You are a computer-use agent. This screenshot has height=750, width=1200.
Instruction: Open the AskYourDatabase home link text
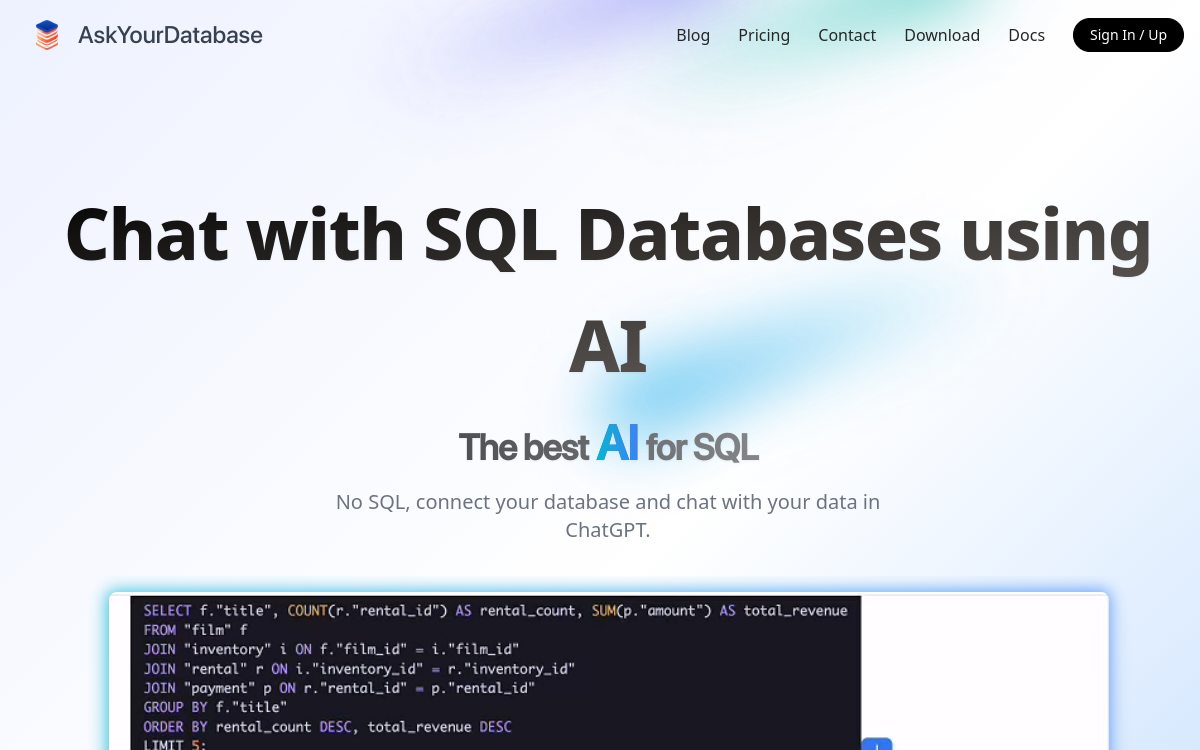[170, 35]
